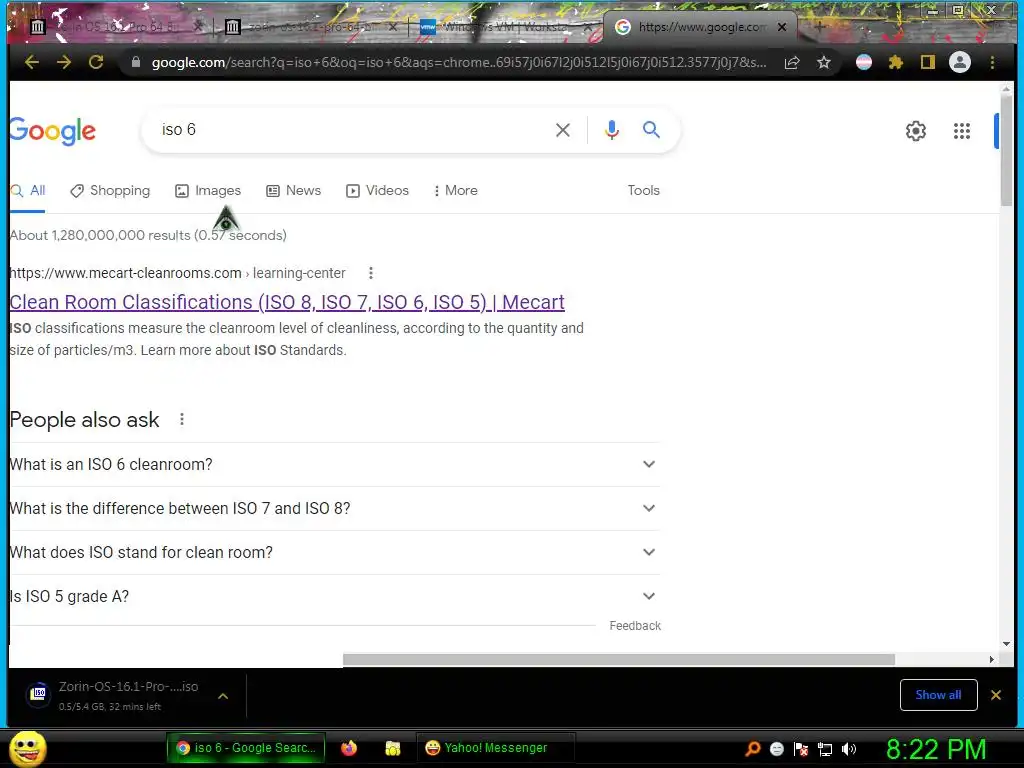1024x768 pixels.
Task: Reload the Google search page
Action: pos(96,62)
